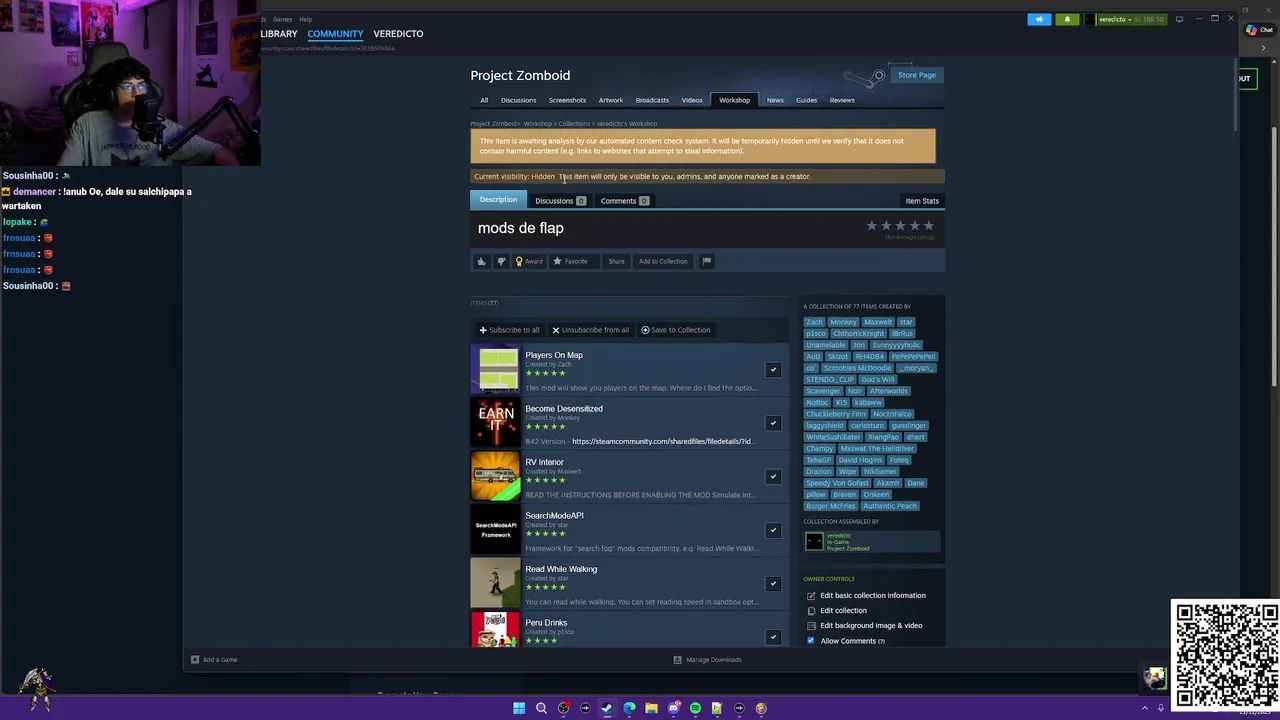The height and width of the screenshot is (720, 1280).
Task: Select the Description tab
Action: click(498, 200)
